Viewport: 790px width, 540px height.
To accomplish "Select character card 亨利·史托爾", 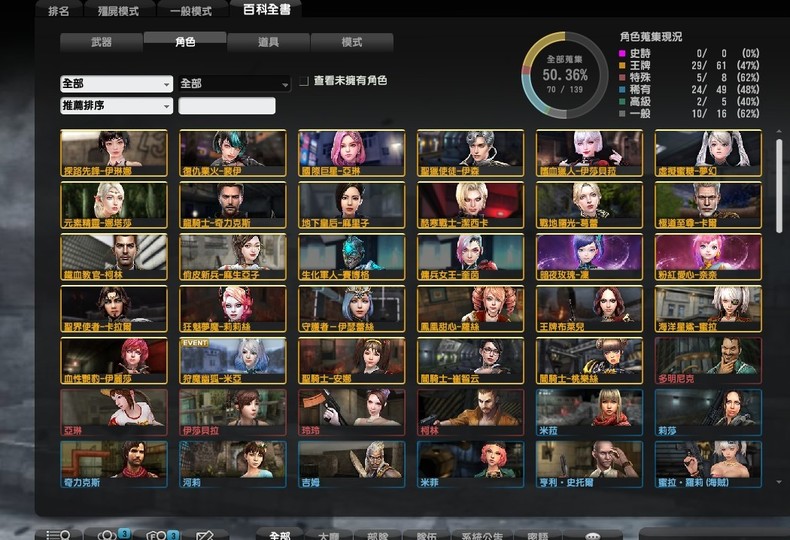I will tap(589, 464).
